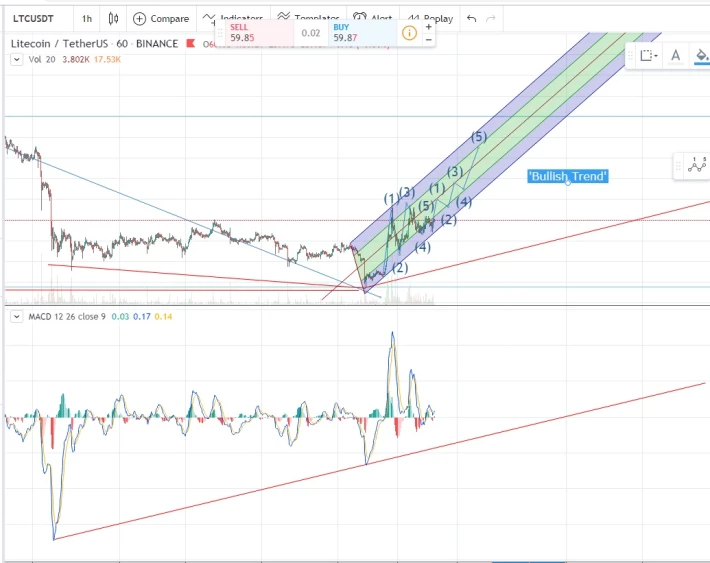Click the Compare plus icon
Image resolution: width=710 pixels, height=563 pixels.
click(x=139, y=19)
